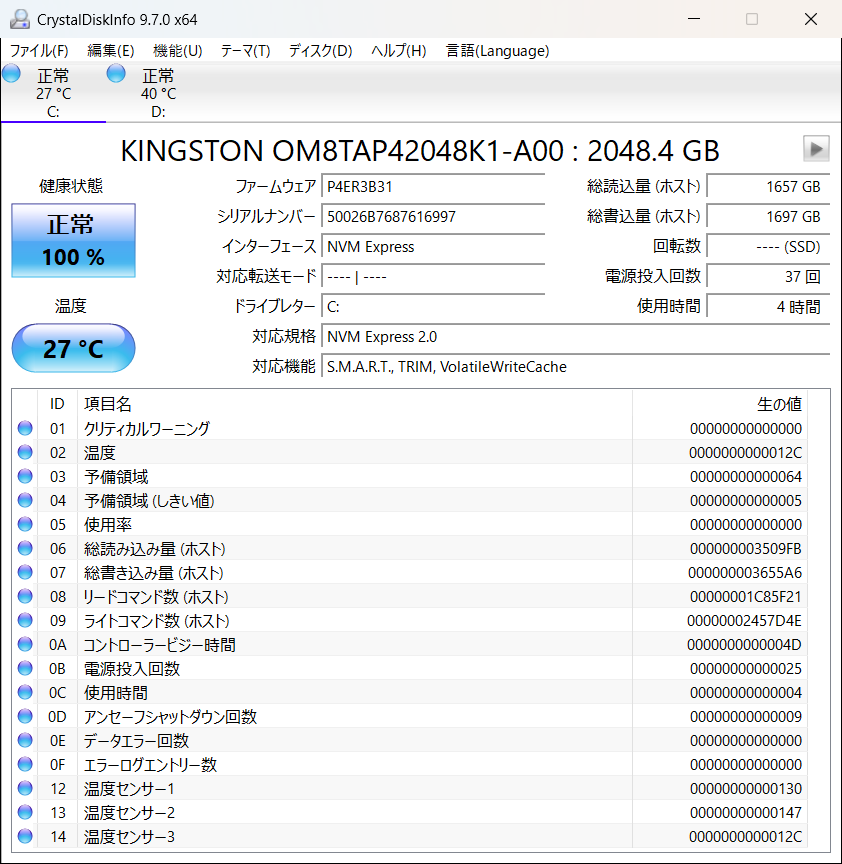Click raw value 00000000000147
The width and height of the screenshot is (842, 864).
746,813
